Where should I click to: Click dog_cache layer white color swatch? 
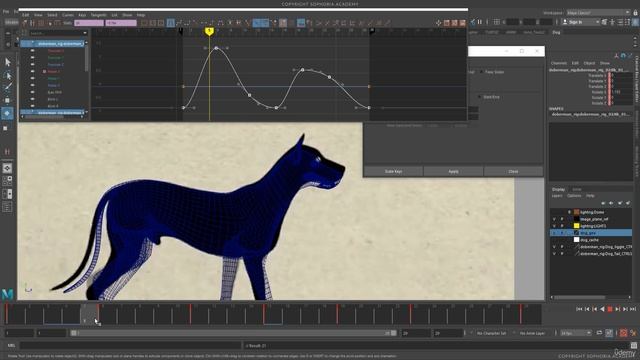[577, 240]
